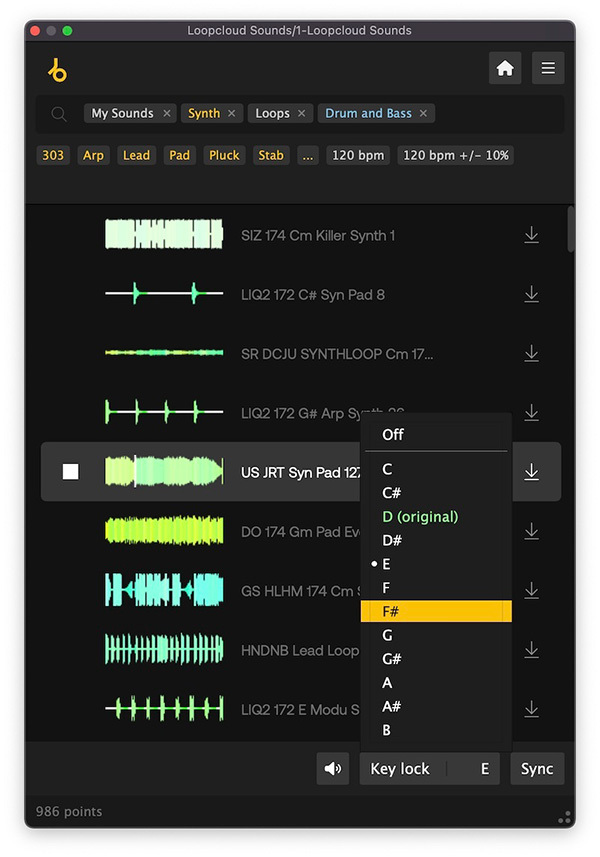
Task: Toggle the 120 bpm +/- 10% filter
Action: tap(455, 155)
